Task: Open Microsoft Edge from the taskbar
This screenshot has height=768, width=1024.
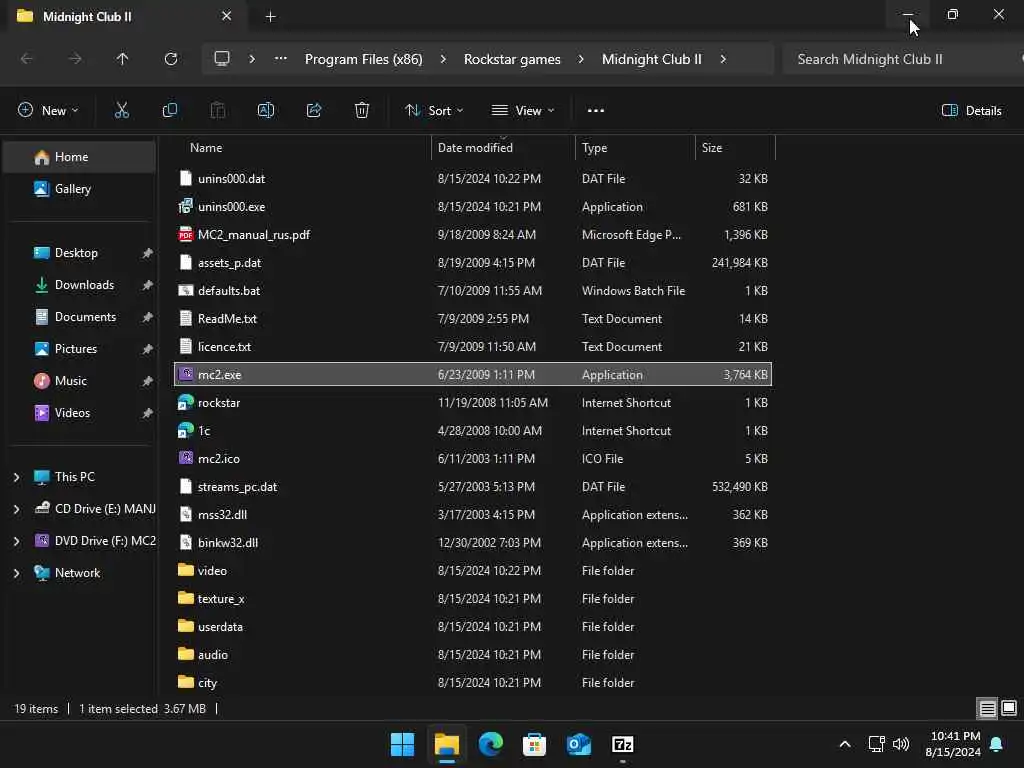Action: [490, 744]
